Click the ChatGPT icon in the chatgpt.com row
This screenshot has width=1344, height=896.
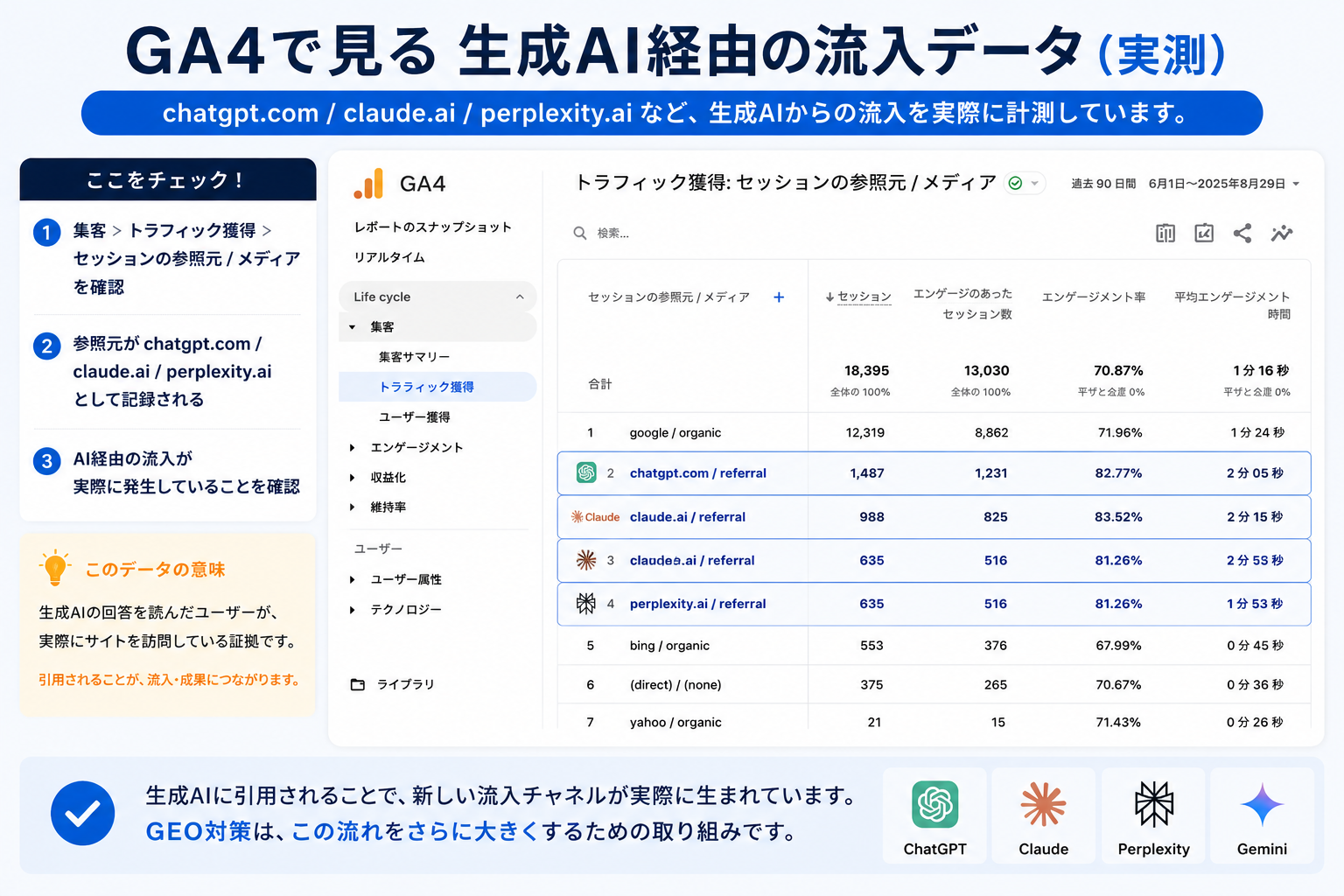pyautogui.click(x=586, y=472)
